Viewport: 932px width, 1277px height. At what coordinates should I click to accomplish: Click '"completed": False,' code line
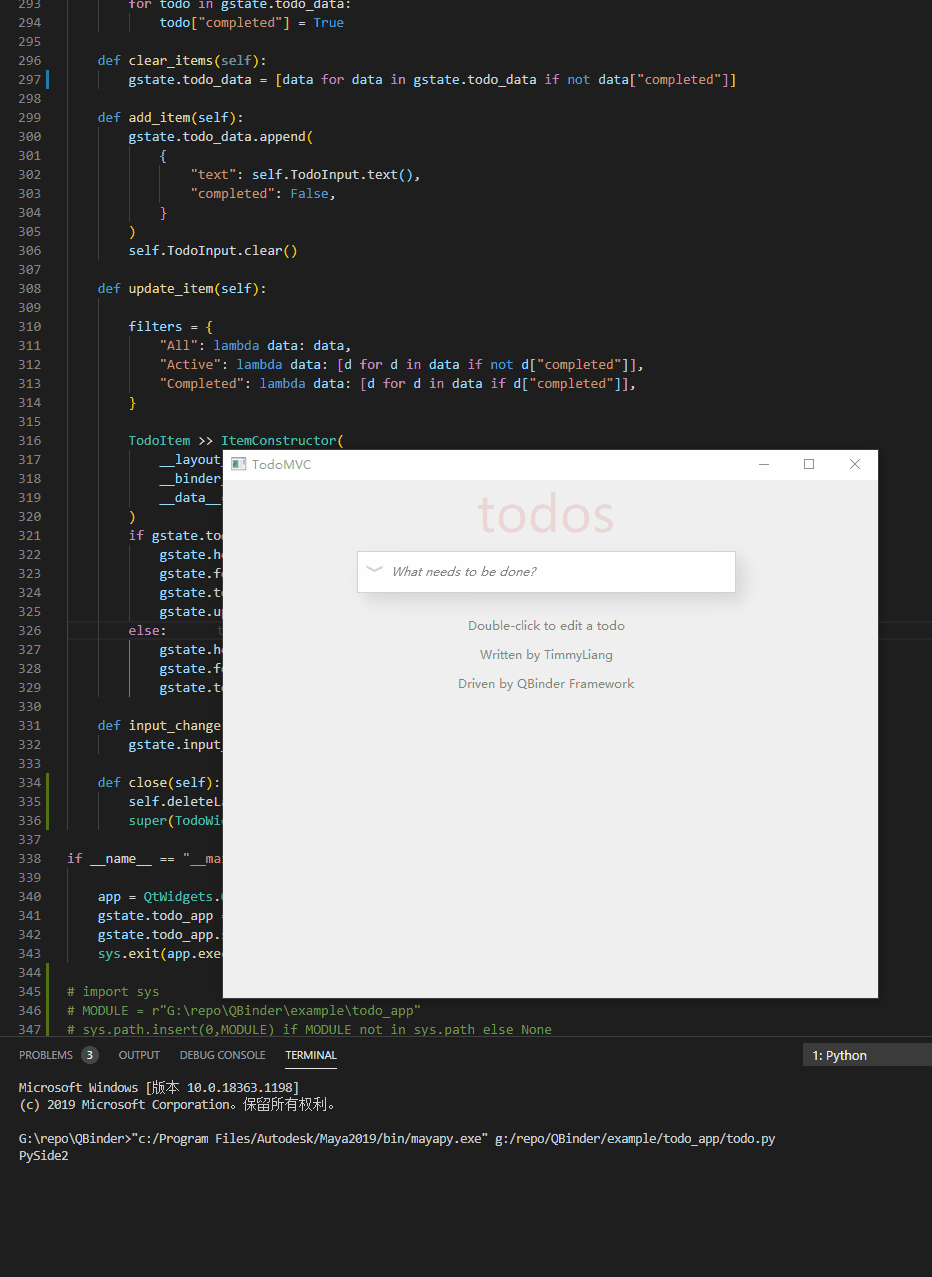(x=263, y=193)
